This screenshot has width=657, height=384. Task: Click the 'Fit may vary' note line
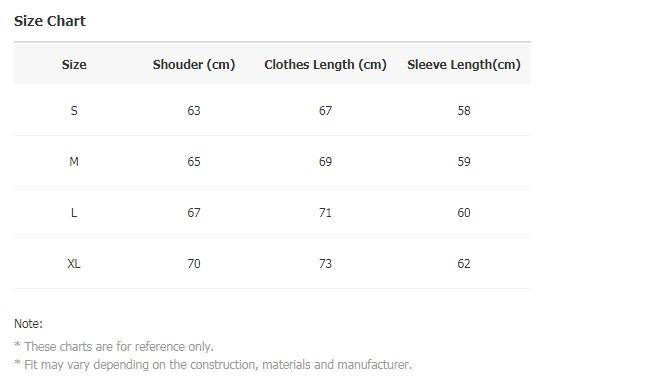point(213,365)
